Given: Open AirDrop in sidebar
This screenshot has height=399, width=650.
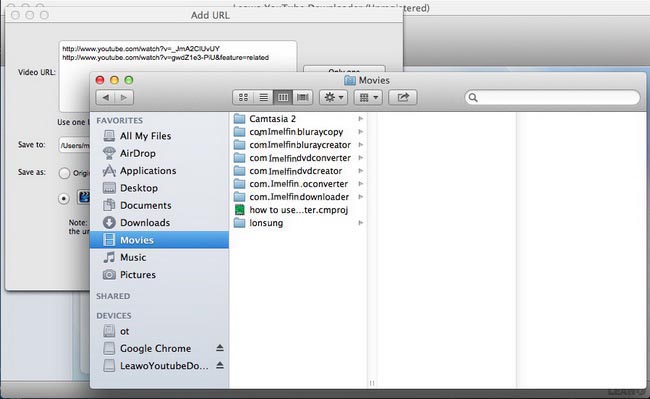Looking at the screenshot, I should (159, 153).
